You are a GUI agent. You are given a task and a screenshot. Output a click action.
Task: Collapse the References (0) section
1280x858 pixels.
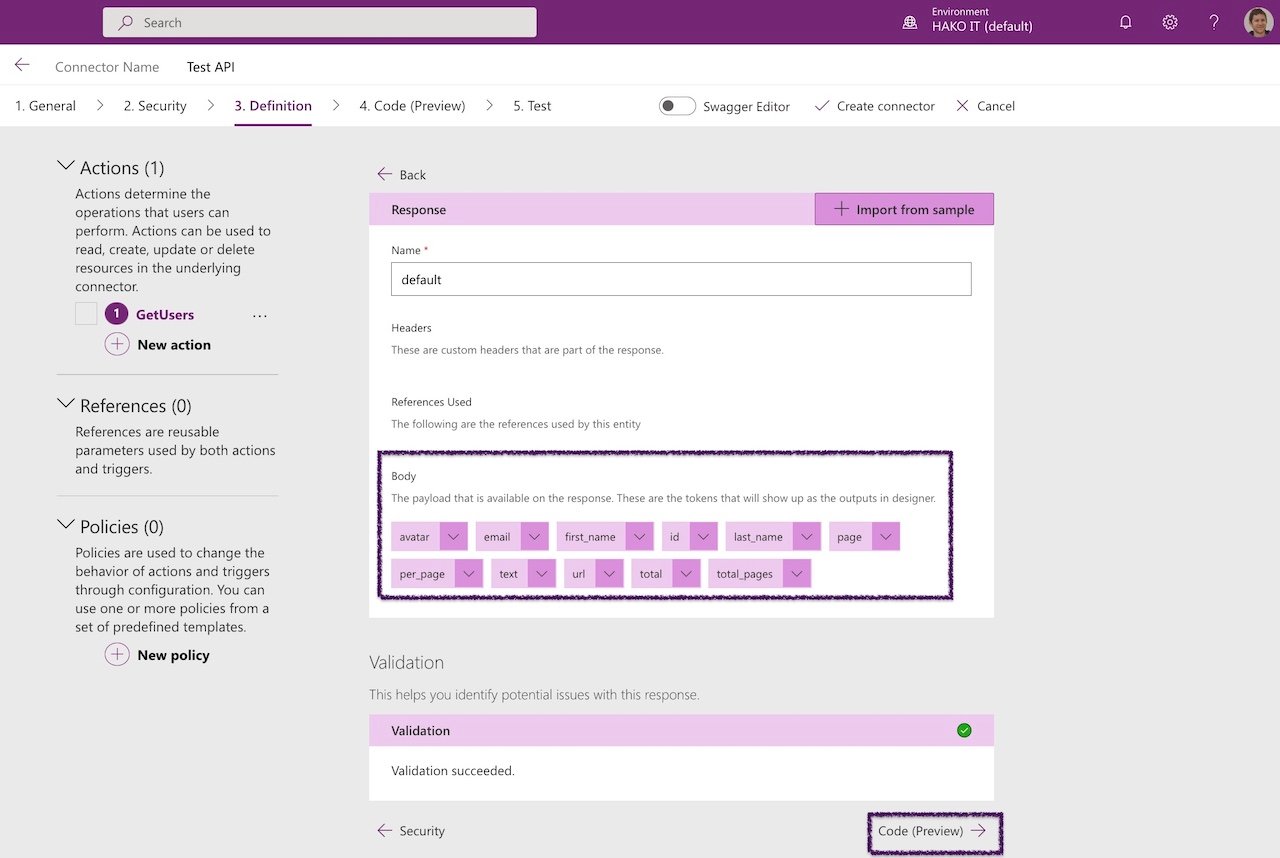coord(66,404)
